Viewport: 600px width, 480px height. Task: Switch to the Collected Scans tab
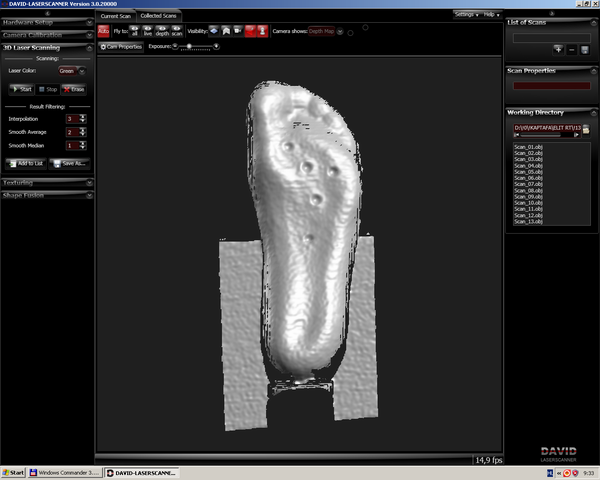click(x=160, y=16)
